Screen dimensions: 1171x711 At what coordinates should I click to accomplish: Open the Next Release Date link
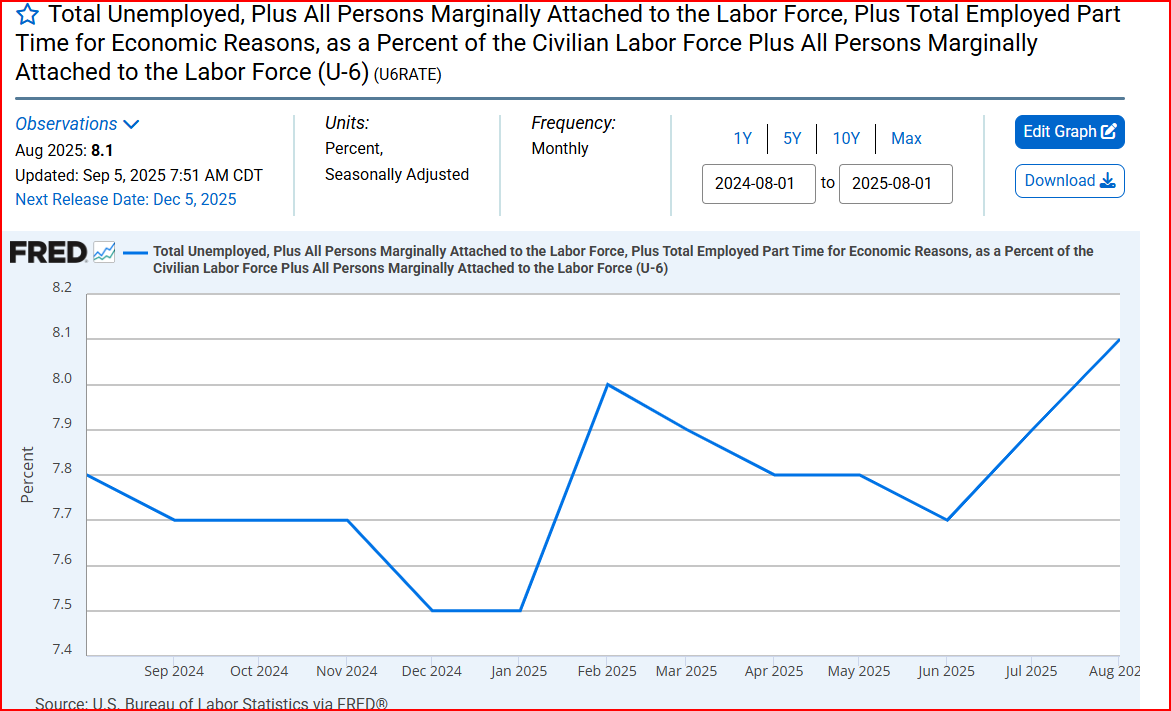[x=125, y=199]
